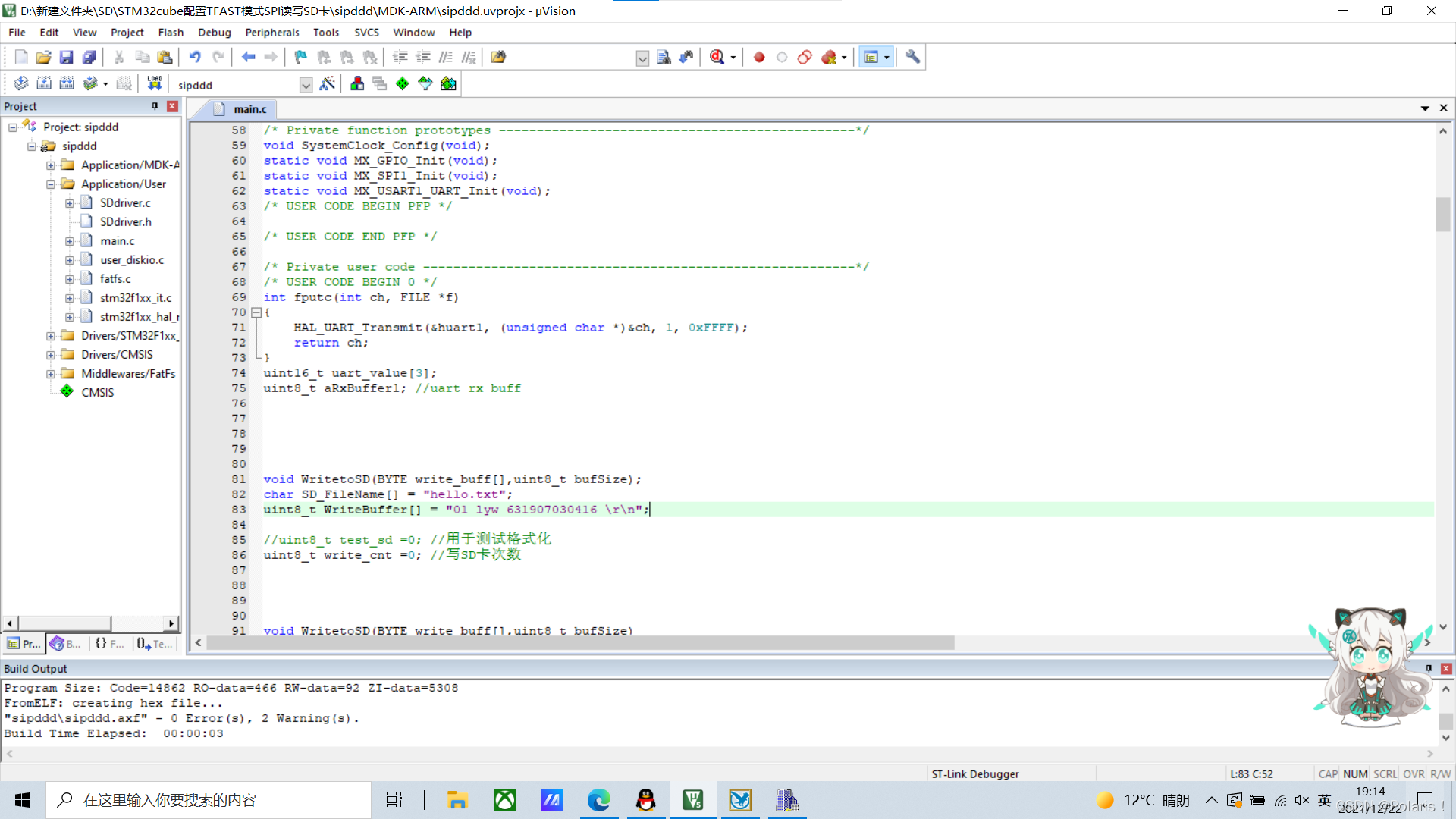This screenshot has height=819, width=1456.
Task: Close the Project panel
Action: pyautogui.click(x=172, y=106)
